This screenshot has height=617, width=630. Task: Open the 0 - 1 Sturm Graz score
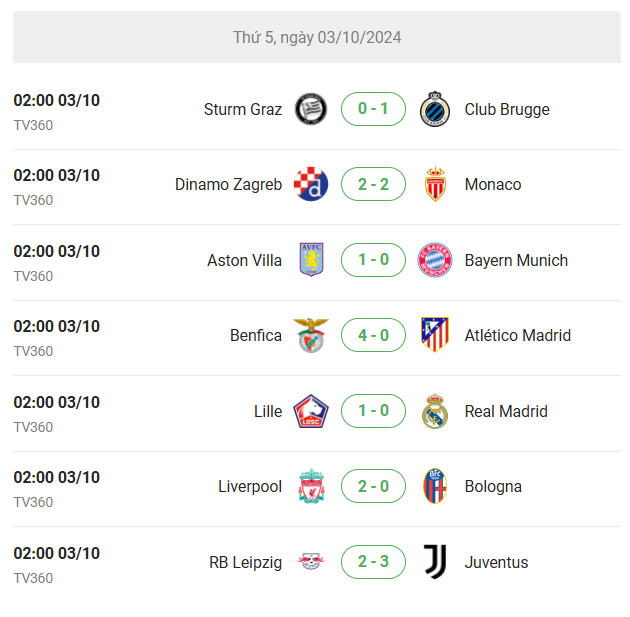click(x=373, y=109)
